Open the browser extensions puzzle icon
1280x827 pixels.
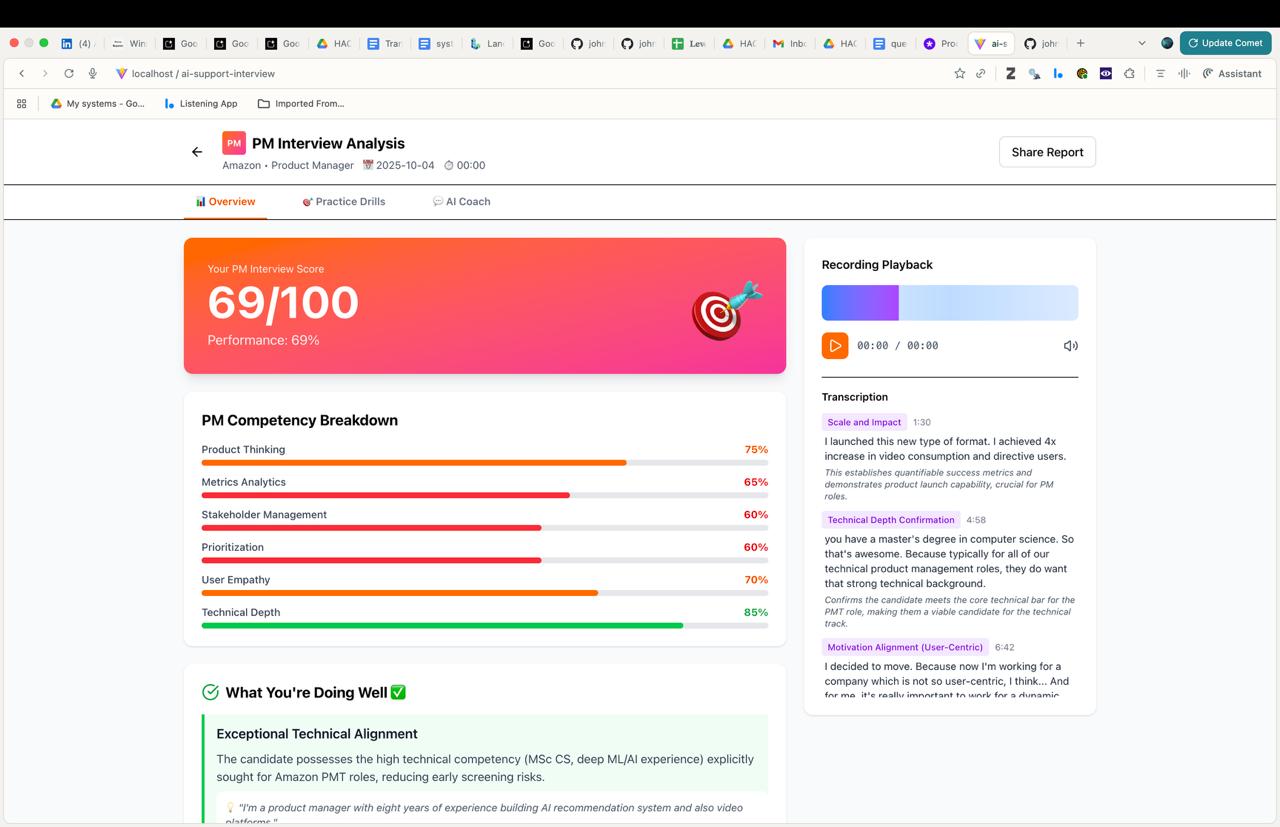pos(1129,73)
